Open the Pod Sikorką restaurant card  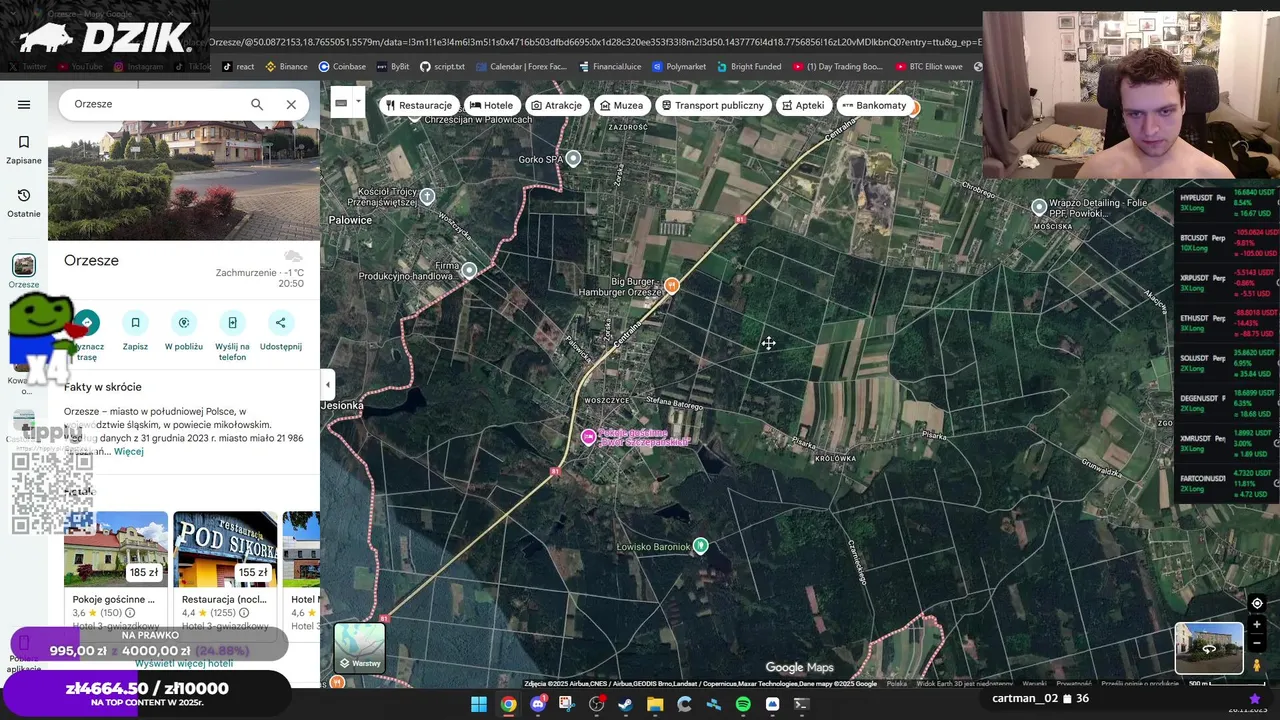tap(225, 570)
